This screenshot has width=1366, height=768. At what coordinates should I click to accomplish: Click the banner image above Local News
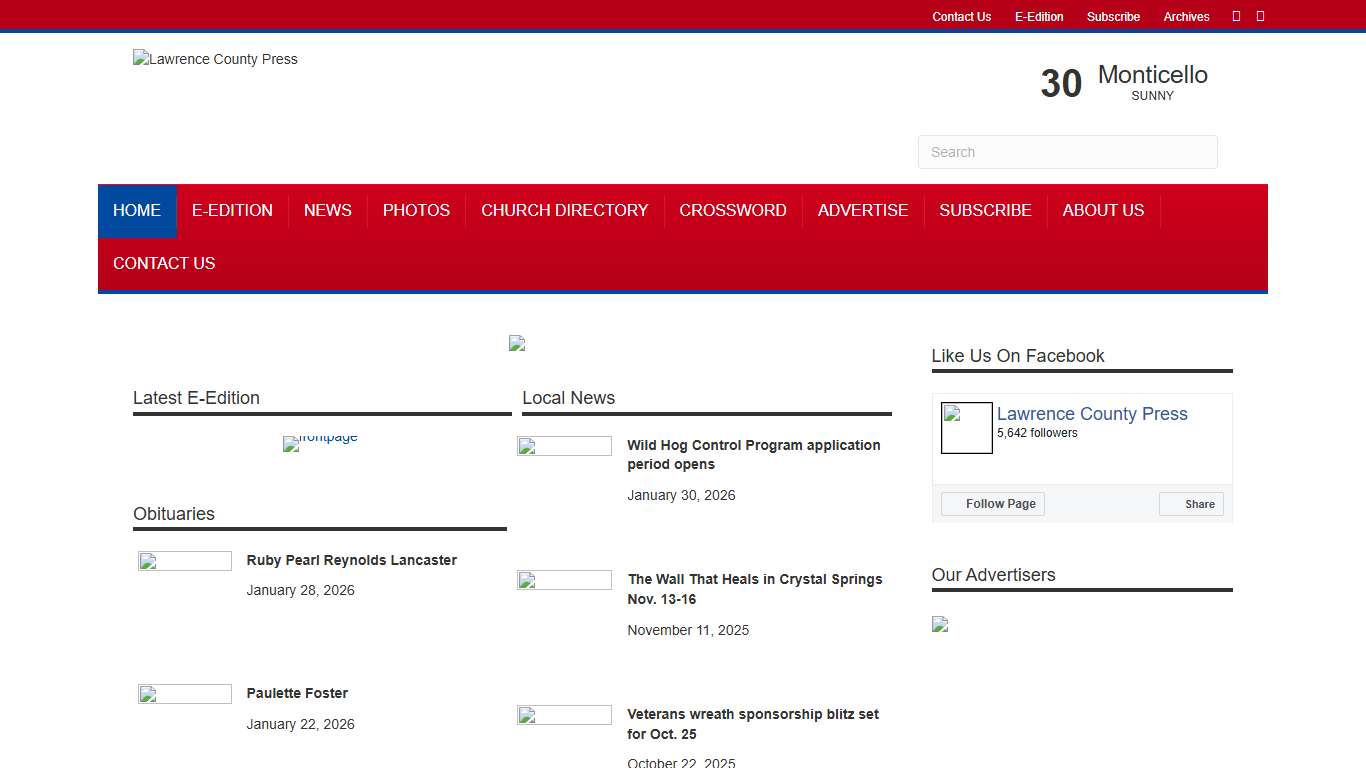(517, 343)
